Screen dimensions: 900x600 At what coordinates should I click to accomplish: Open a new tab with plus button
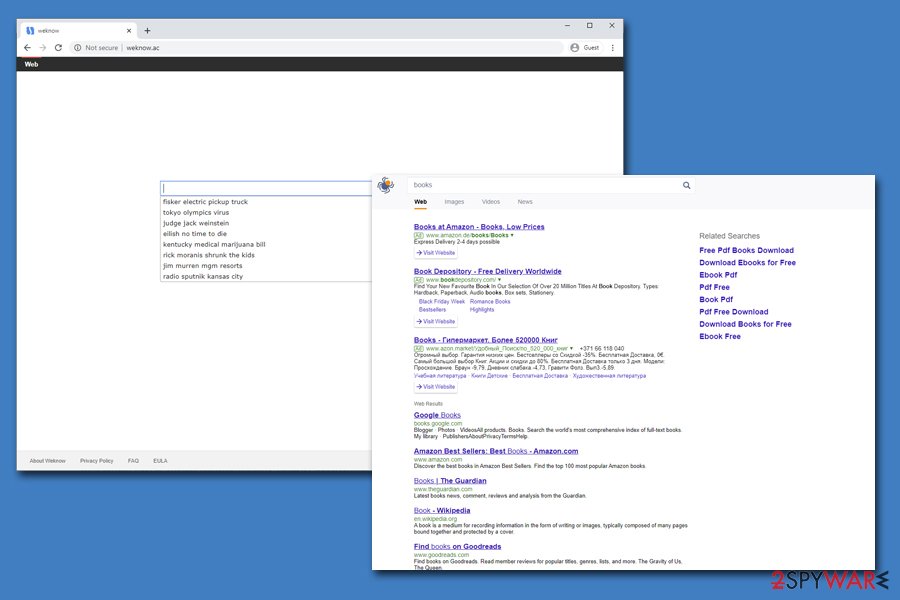(x=148, y=30)
